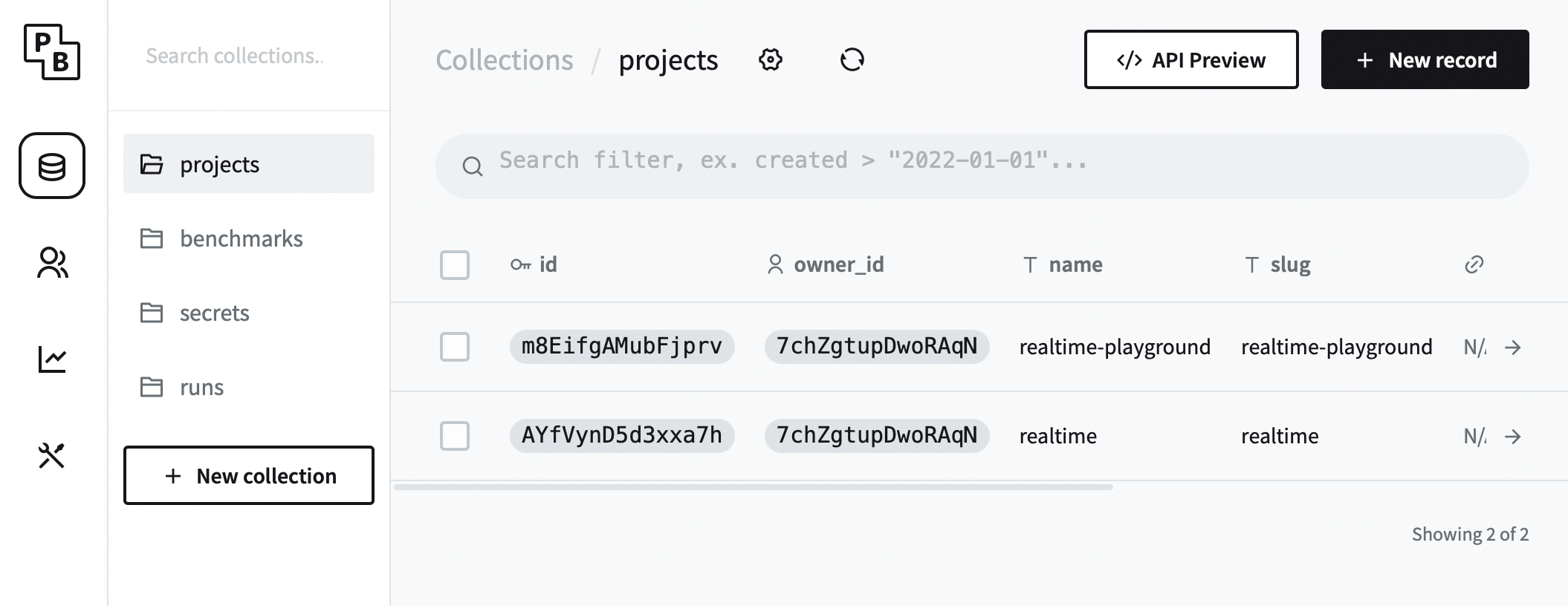
Task: Open the benchmarks collection
Action: click(249, 238)
